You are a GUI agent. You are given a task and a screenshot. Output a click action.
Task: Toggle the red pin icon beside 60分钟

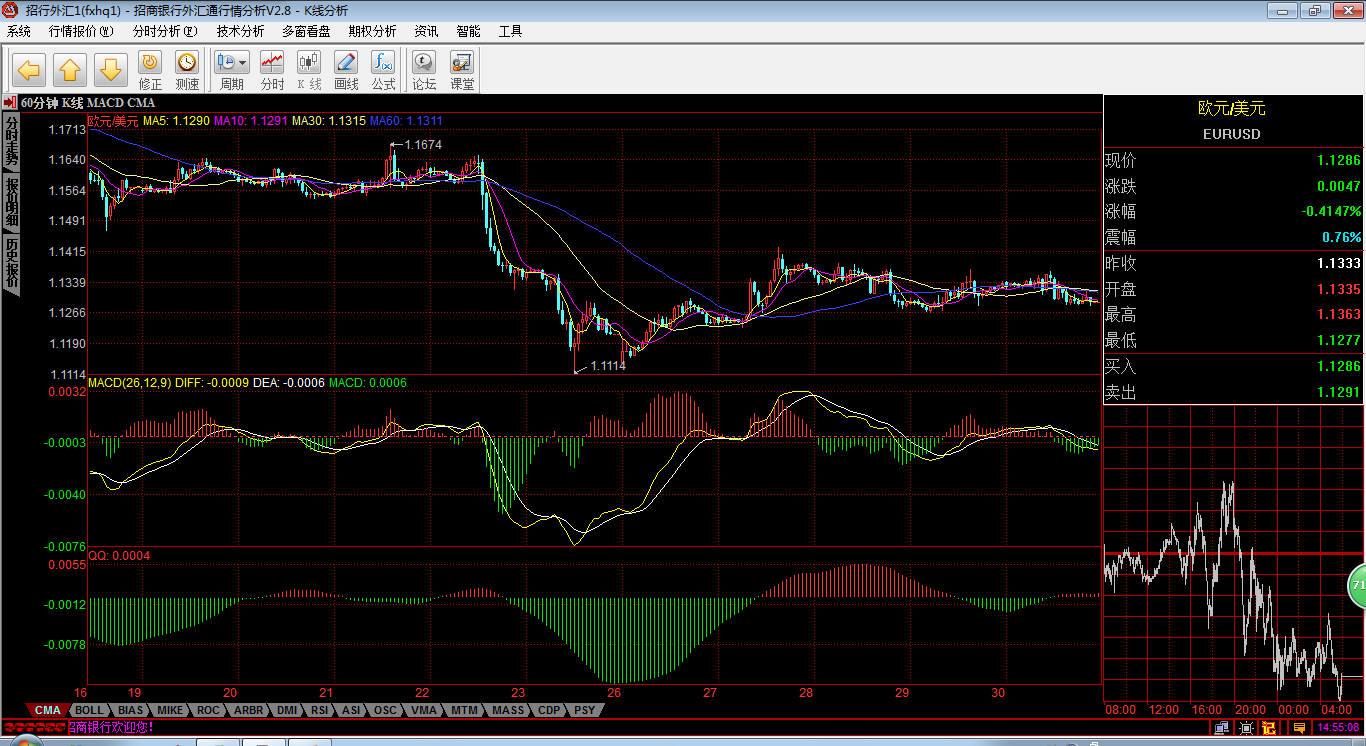click(x=9, y=102)
